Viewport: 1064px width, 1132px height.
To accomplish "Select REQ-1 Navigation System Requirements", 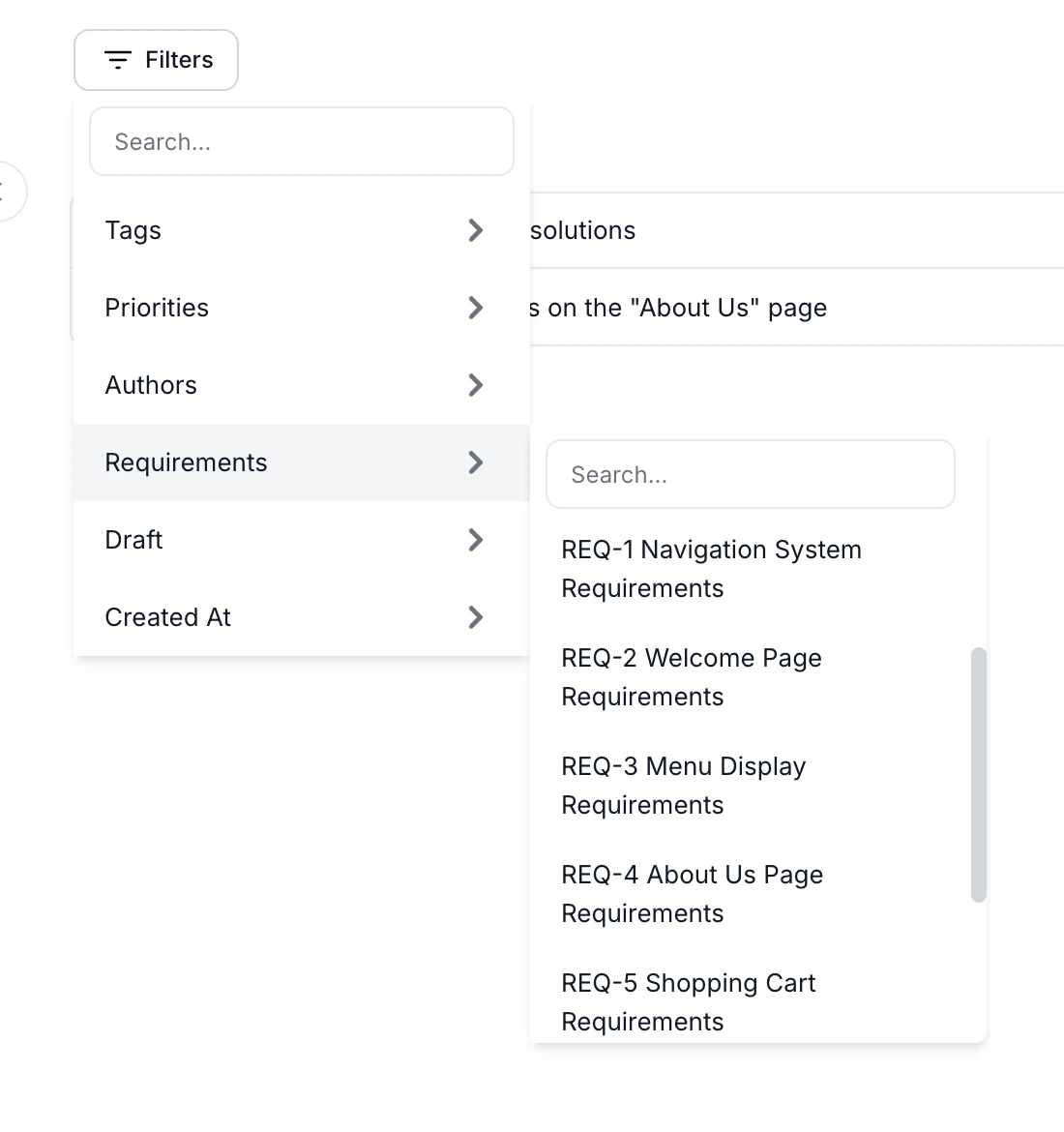I will point(751,569).
